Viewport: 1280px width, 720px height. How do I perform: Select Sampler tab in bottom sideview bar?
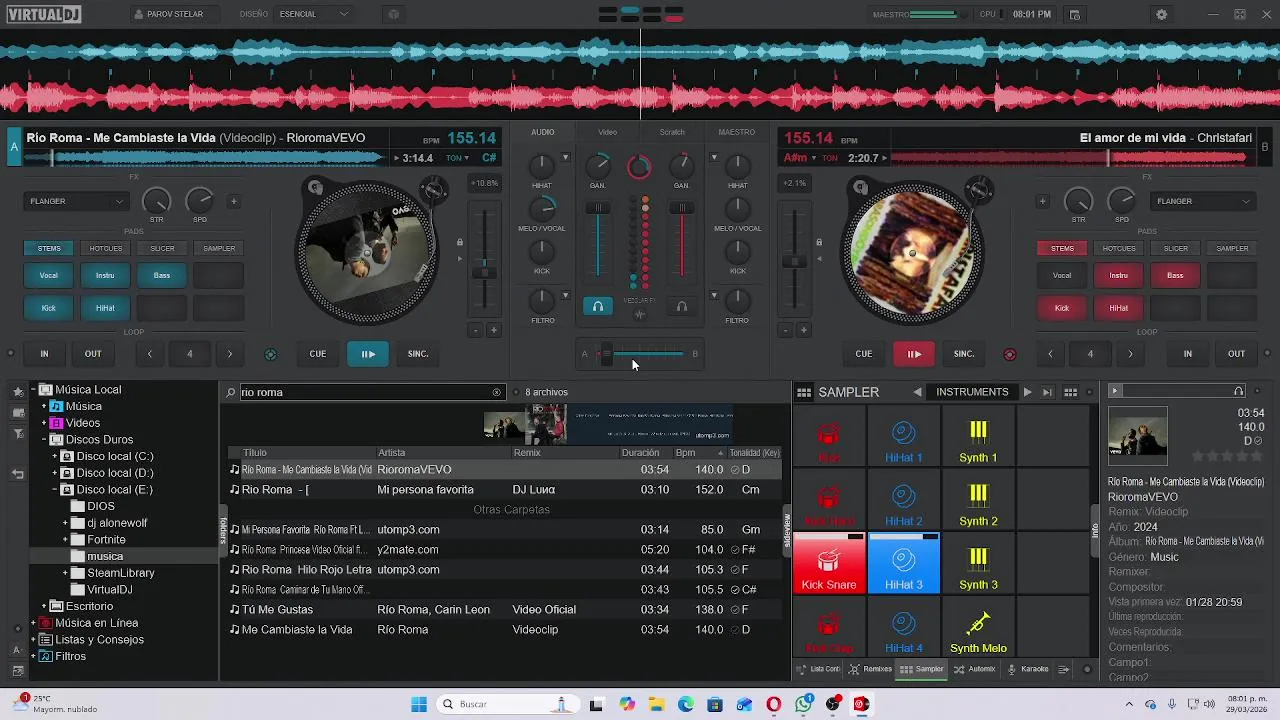point(922,669)
